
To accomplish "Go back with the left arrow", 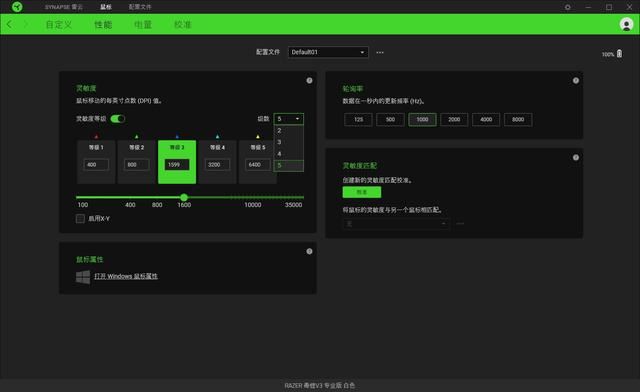I will (x=9, y=24).
